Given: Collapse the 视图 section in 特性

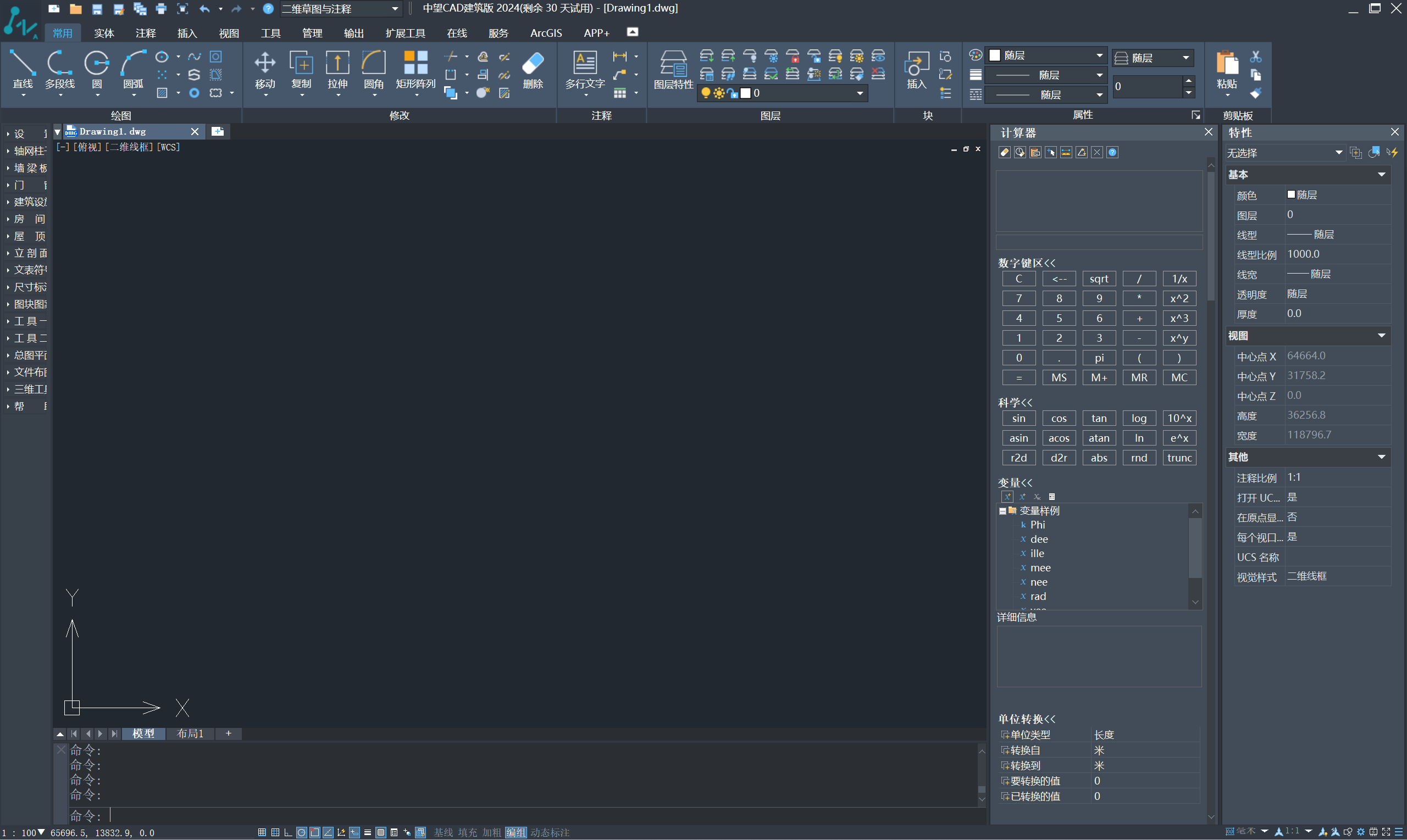Looking at the screenshot, I should 1381,336.
